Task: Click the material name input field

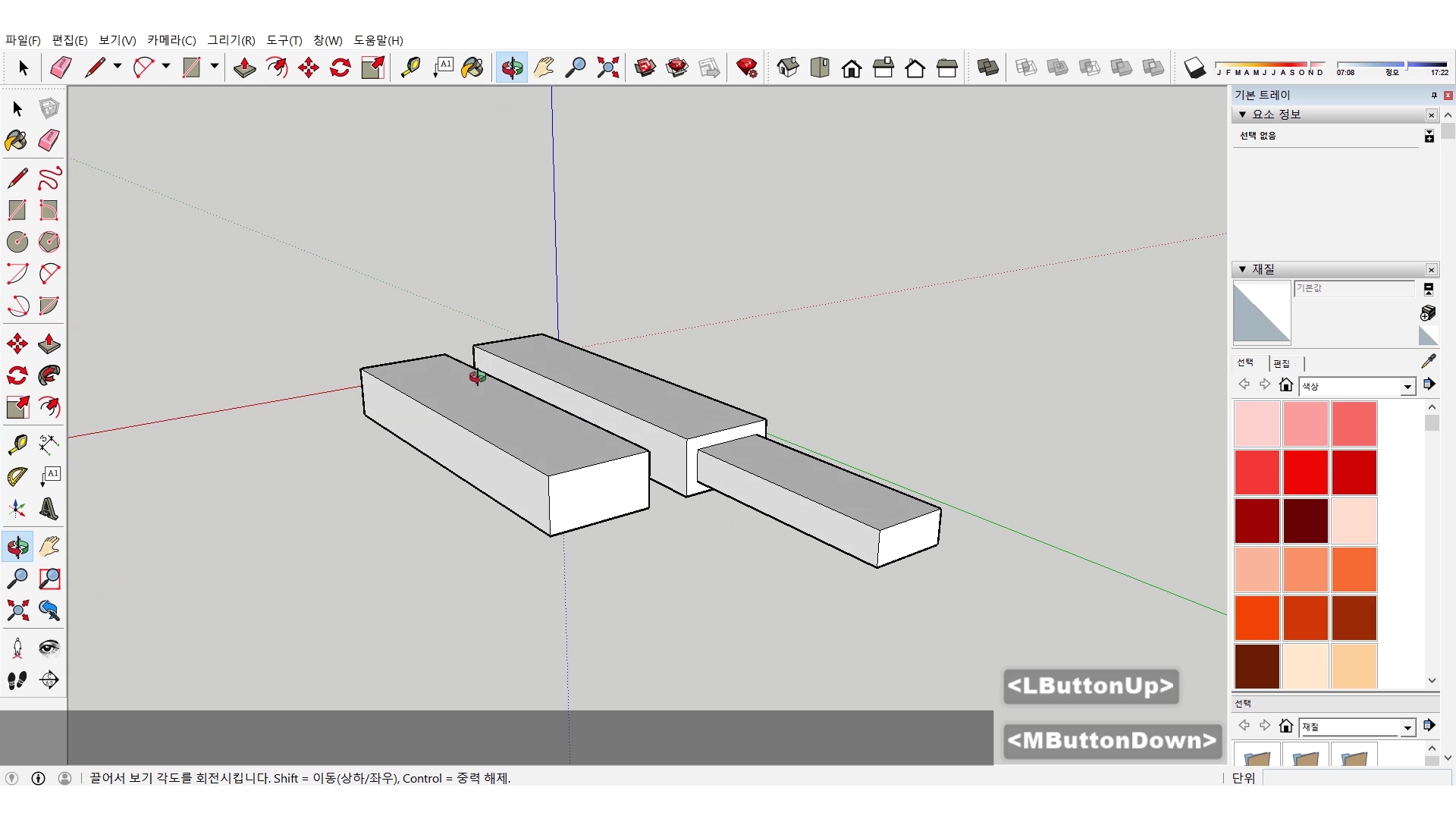Action: point(1354,288)
